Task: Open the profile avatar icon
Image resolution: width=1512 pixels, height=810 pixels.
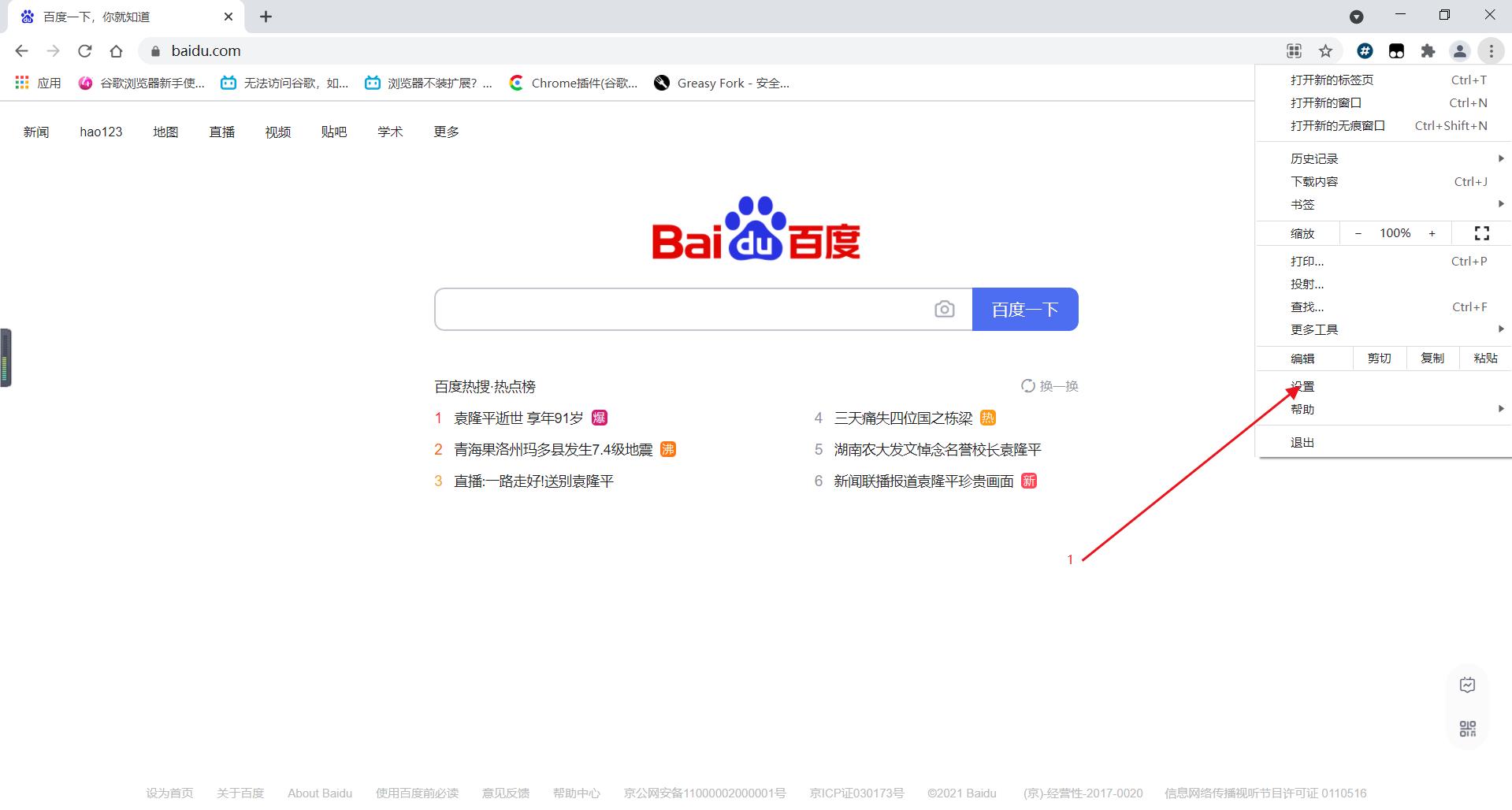Action: tap(1459, 51)
